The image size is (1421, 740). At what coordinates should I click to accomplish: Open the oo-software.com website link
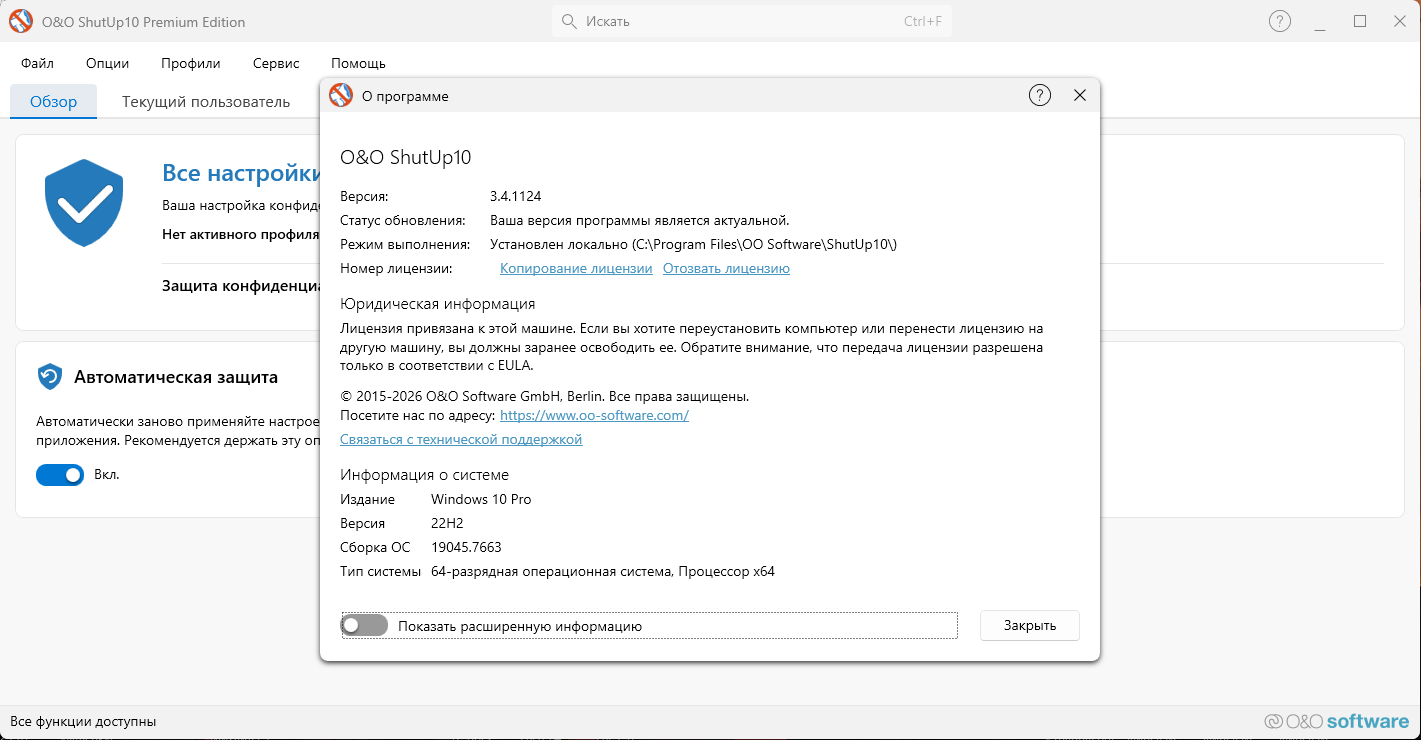click(594, 415)
